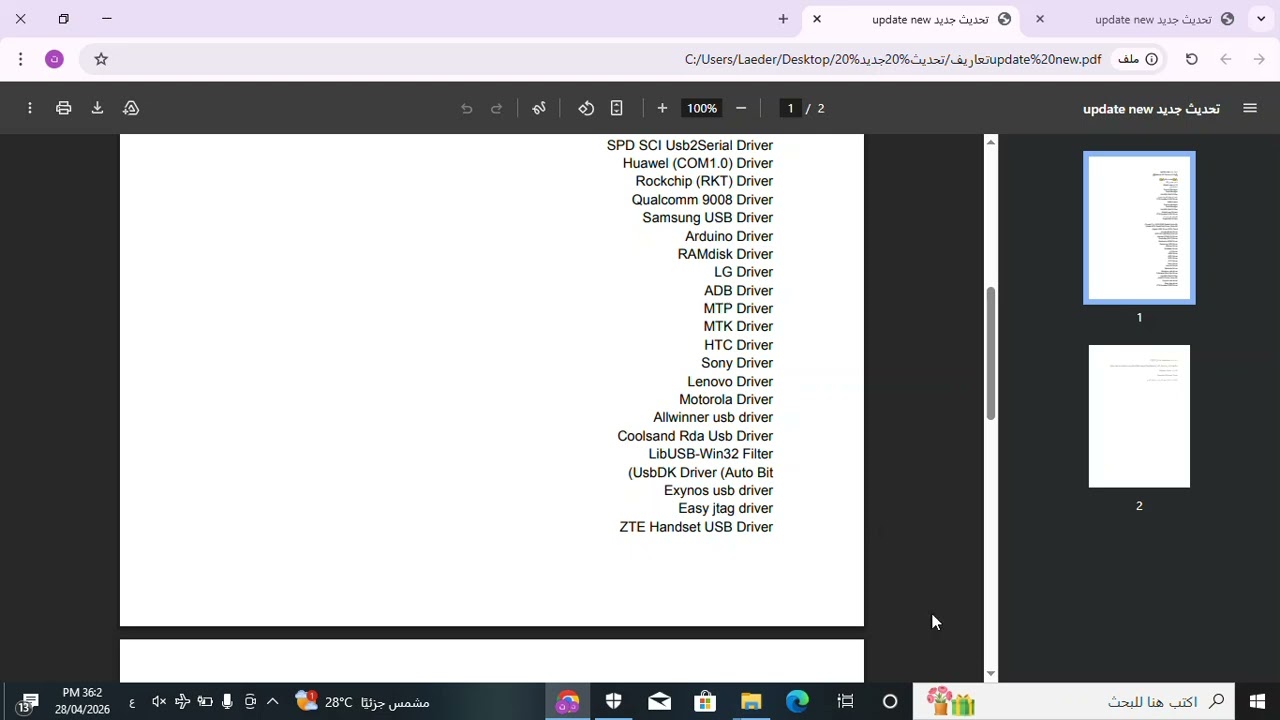
Task: Expand the hidden system tray icons chevron
Action: point(272,702)
